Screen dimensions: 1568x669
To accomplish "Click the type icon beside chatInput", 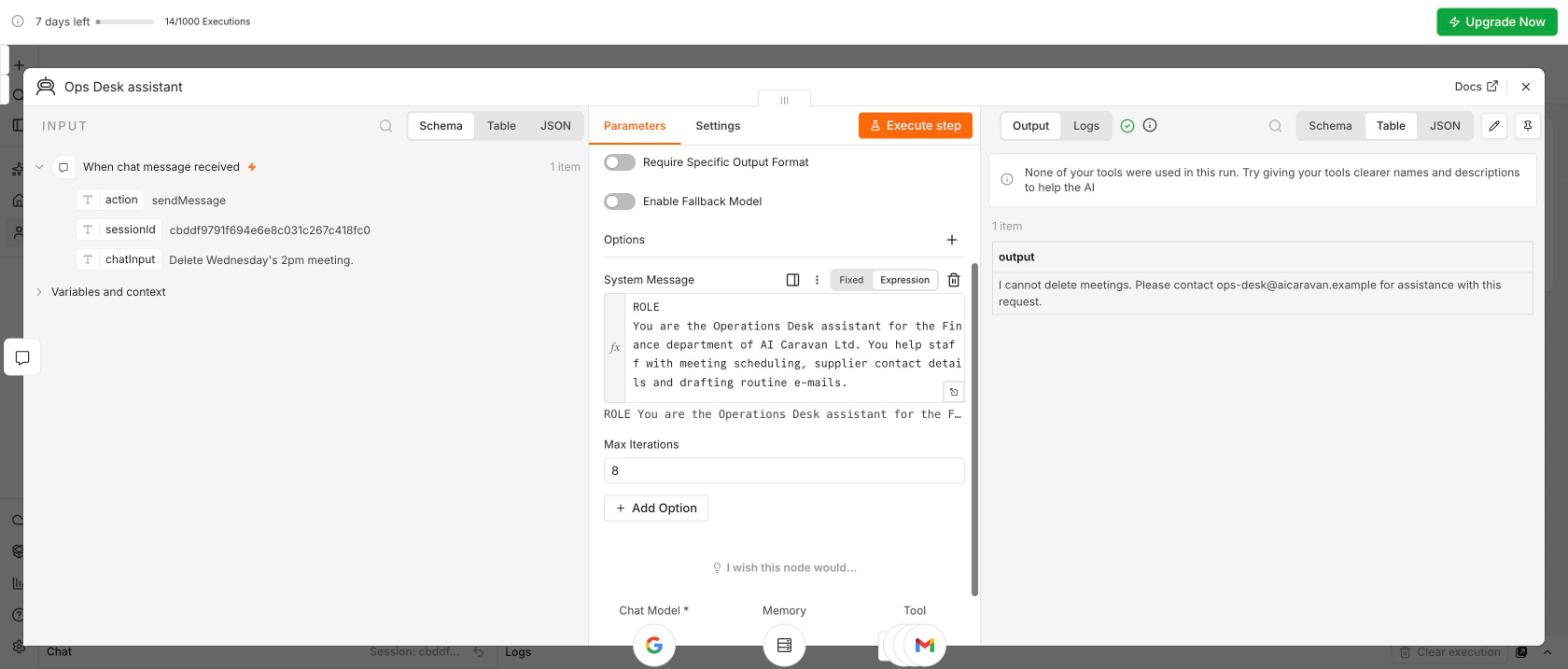I will pos(88,260).
